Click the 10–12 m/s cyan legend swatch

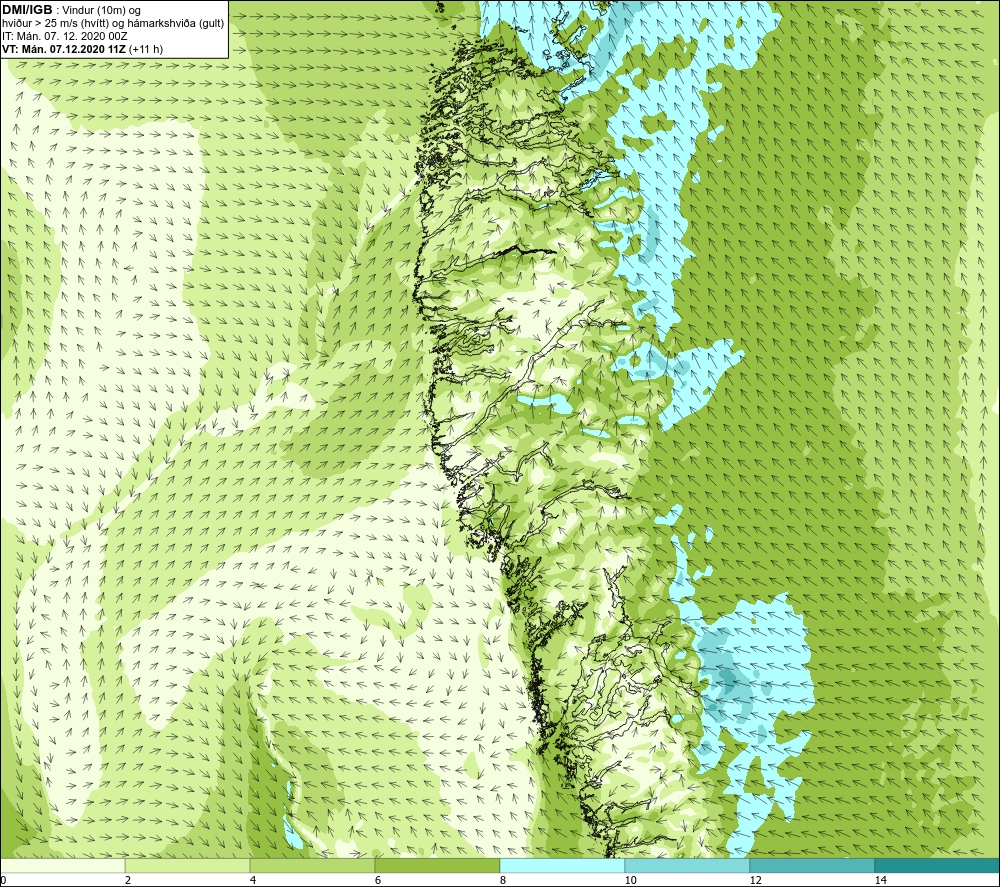click(x=688, y=865)
